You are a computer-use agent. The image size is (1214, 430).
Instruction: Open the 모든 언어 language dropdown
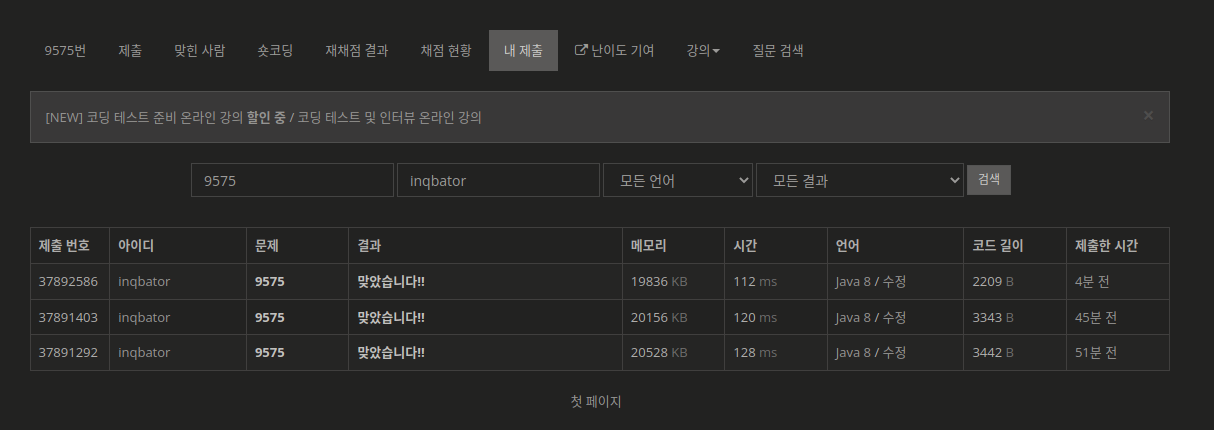pos(678,181)
